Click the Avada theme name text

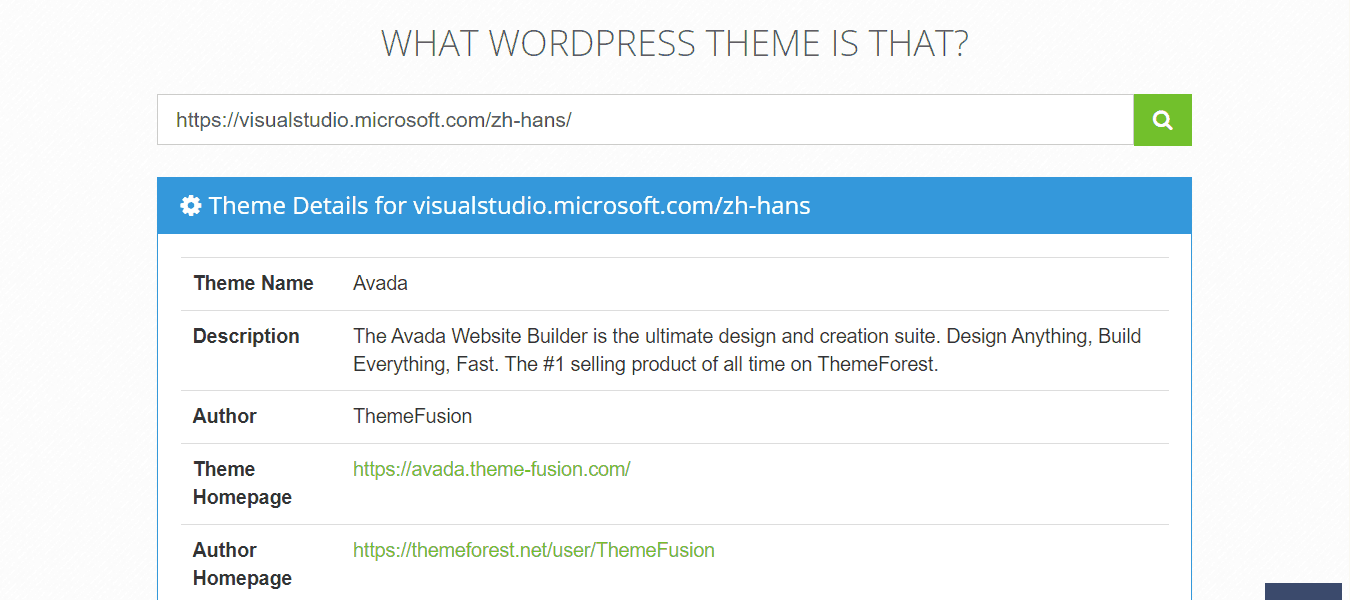(x=380, y=283)
